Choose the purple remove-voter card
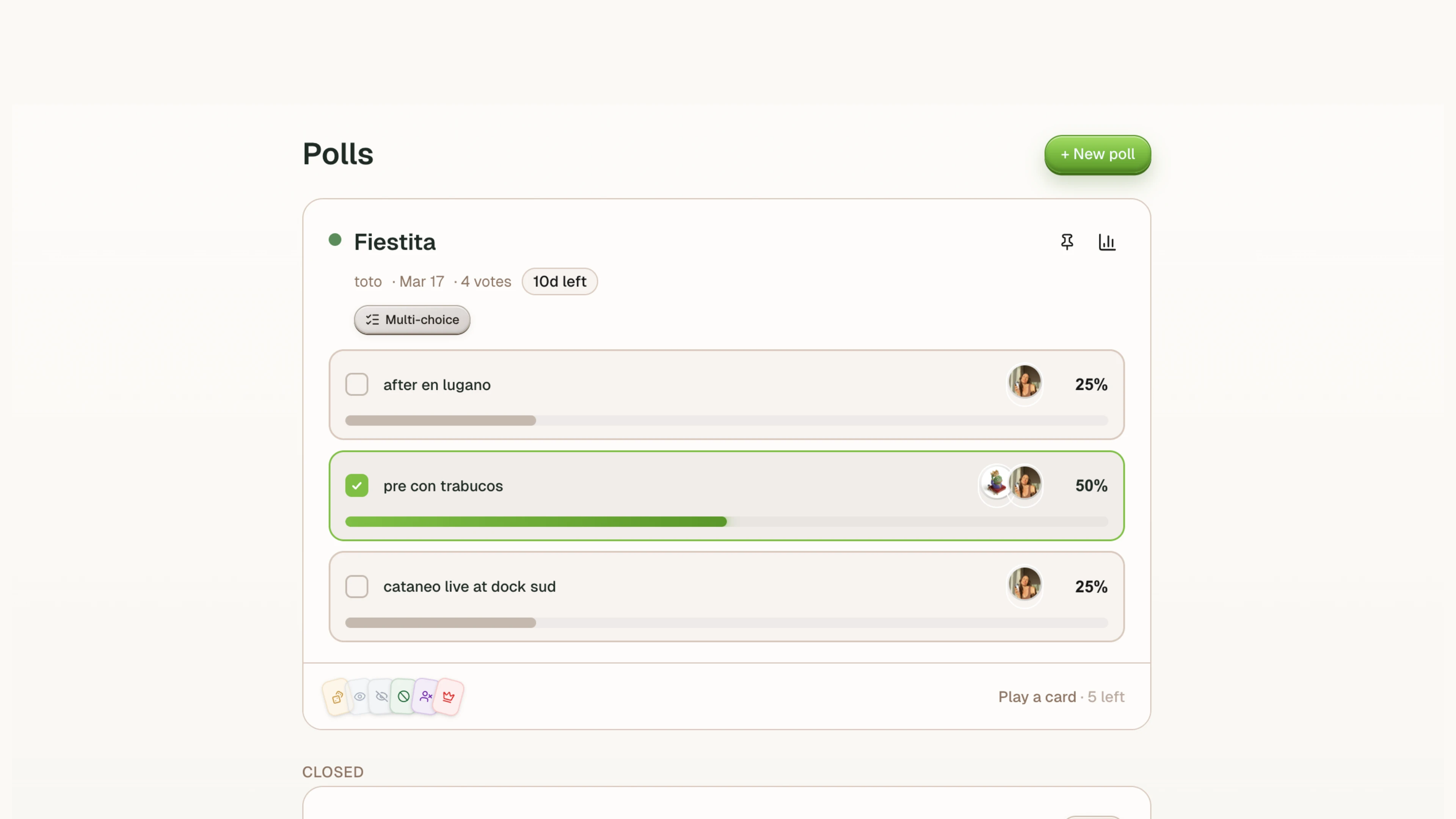Image resolution: width=1456 pixels, height=819 pixels. 425,697
